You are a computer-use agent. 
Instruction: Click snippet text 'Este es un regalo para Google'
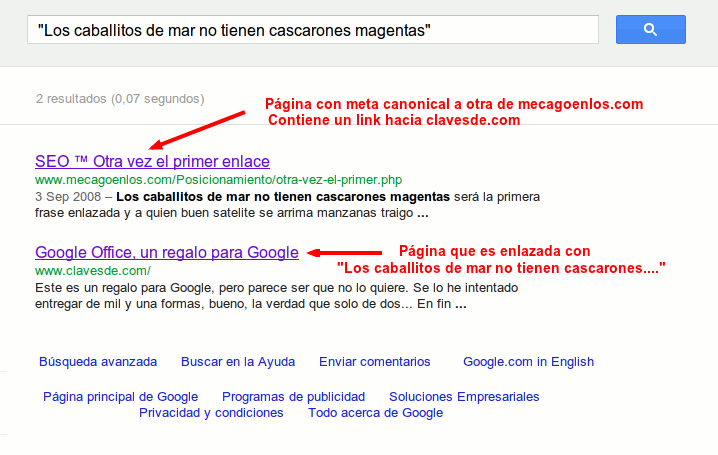click(124, 288)
